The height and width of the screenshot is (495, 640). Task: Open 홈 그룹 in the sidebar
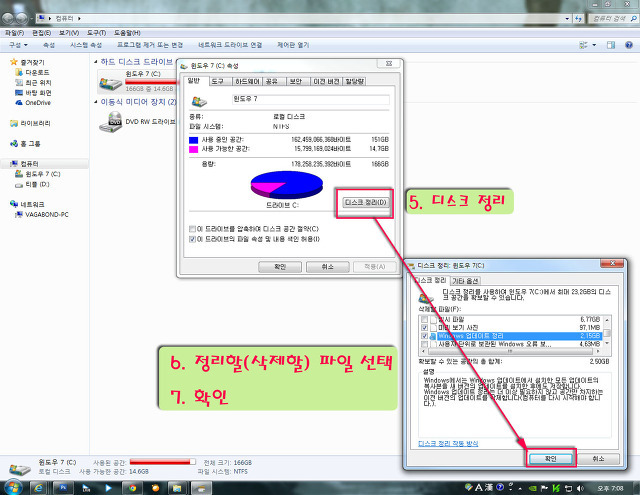(25, 143)
